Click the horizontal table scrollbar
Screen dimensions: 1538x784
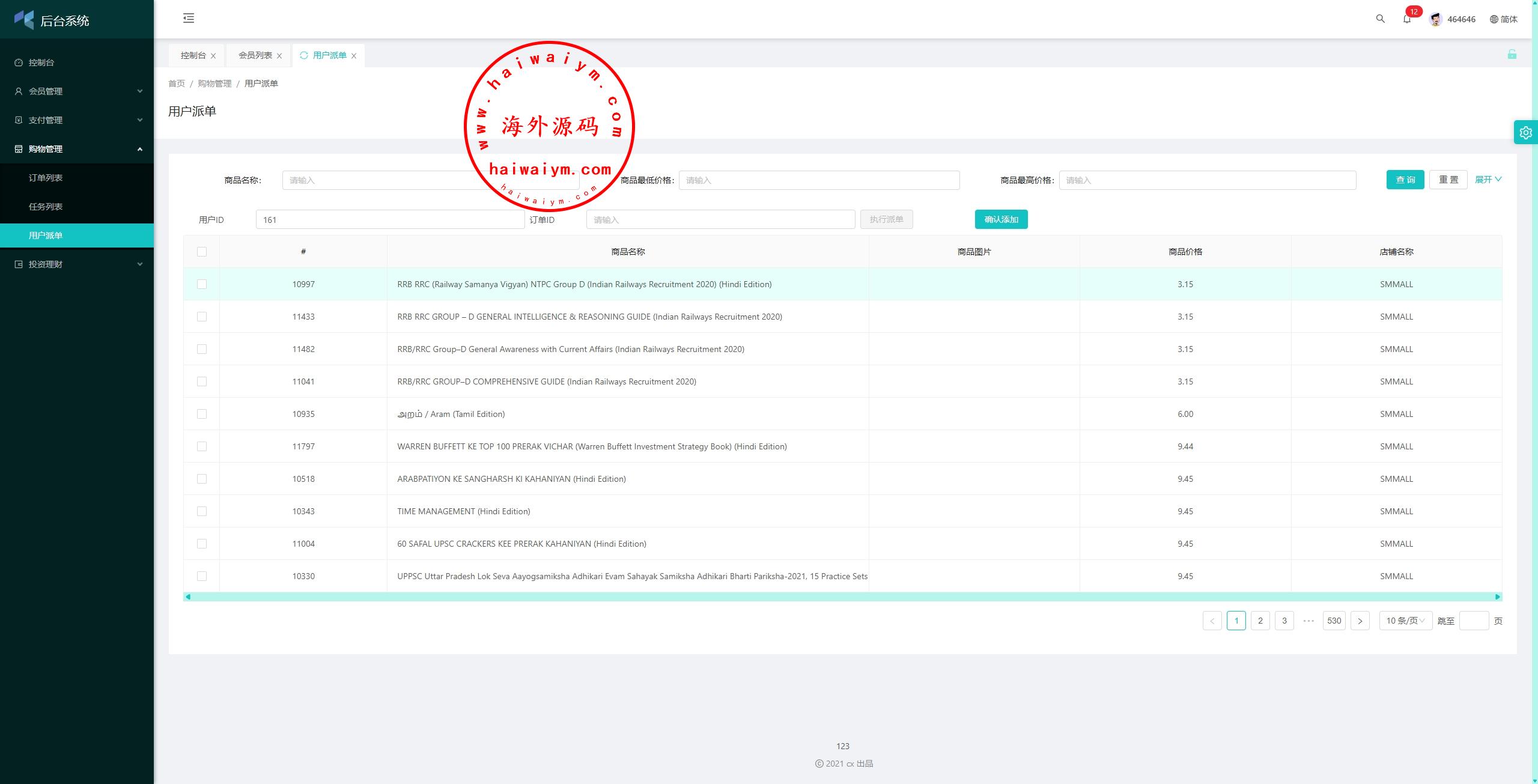841,597
